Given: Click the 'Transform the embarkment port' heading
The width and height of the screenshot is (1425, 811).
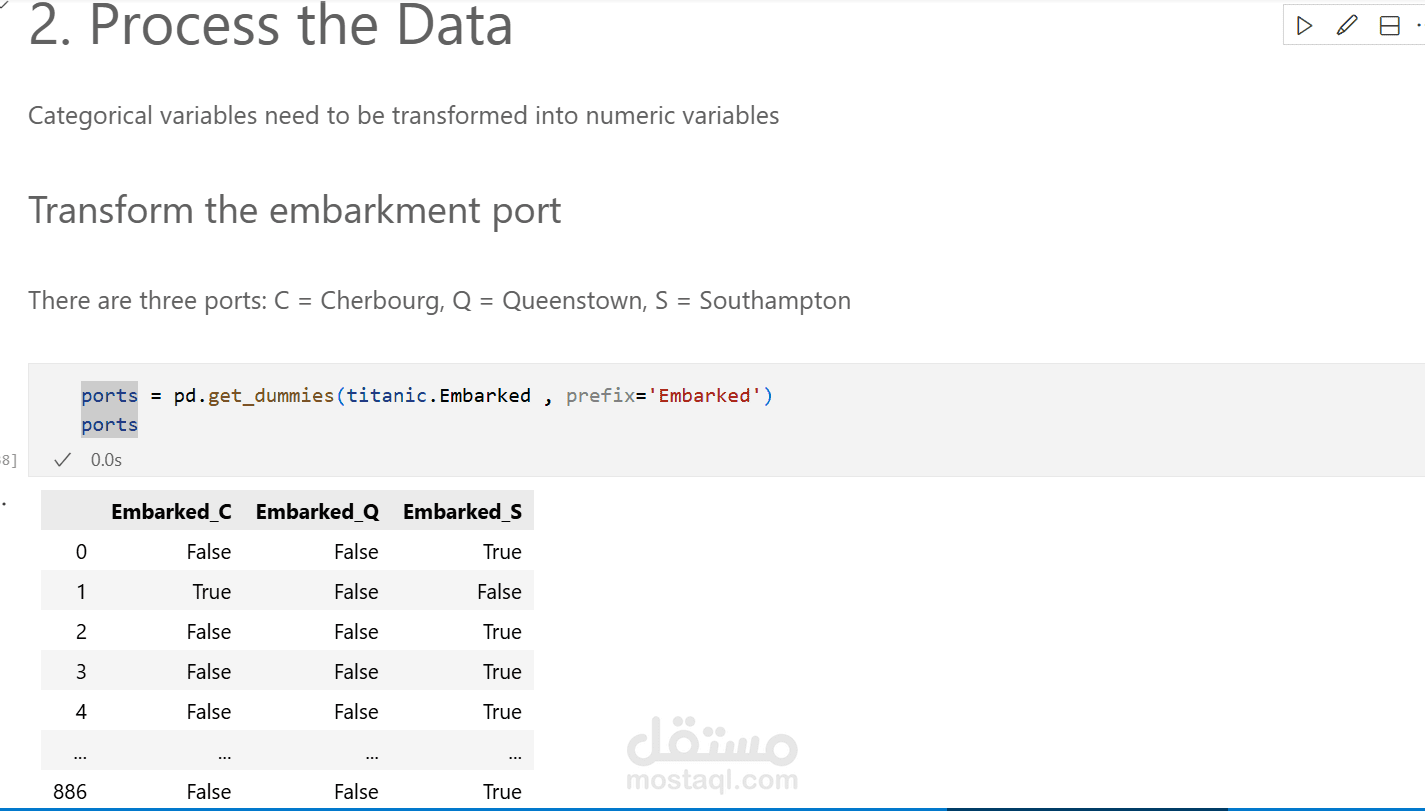Looking at the screenshot, I should tap(295, 210).
